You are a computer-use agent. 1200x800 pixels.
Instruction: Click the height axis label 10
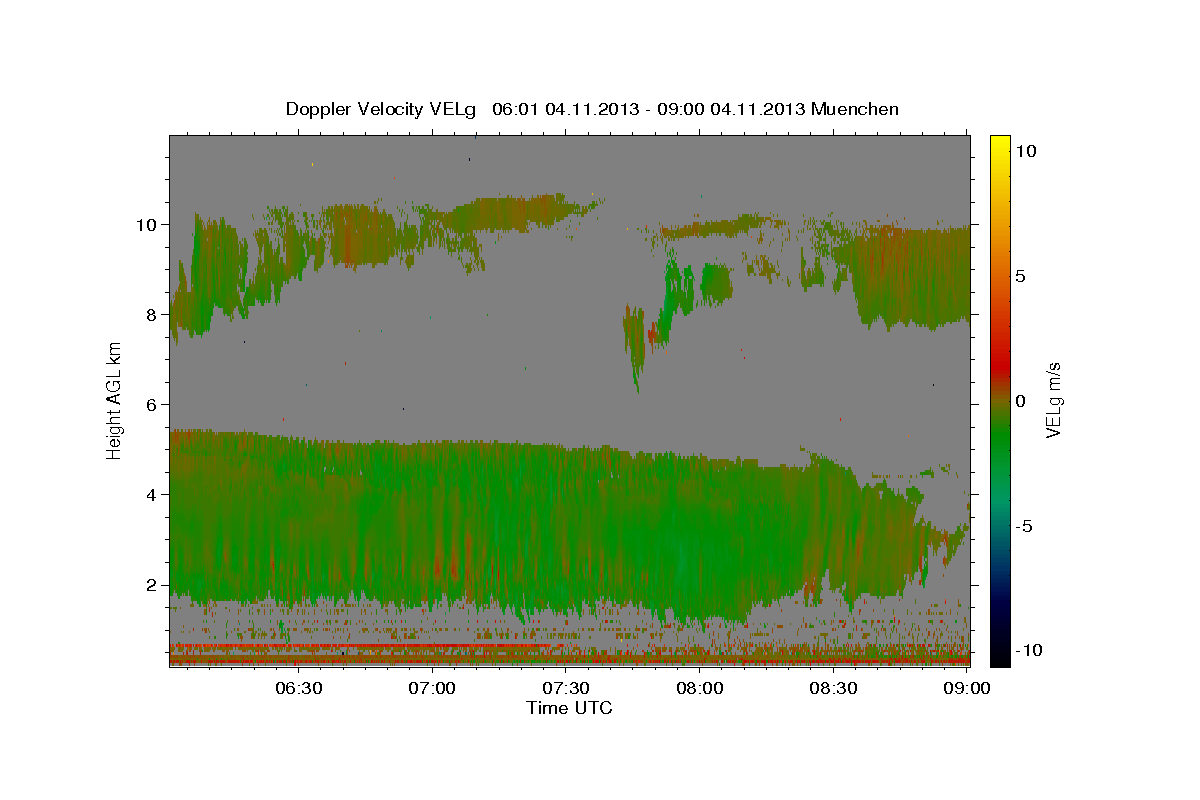[148, 224]
